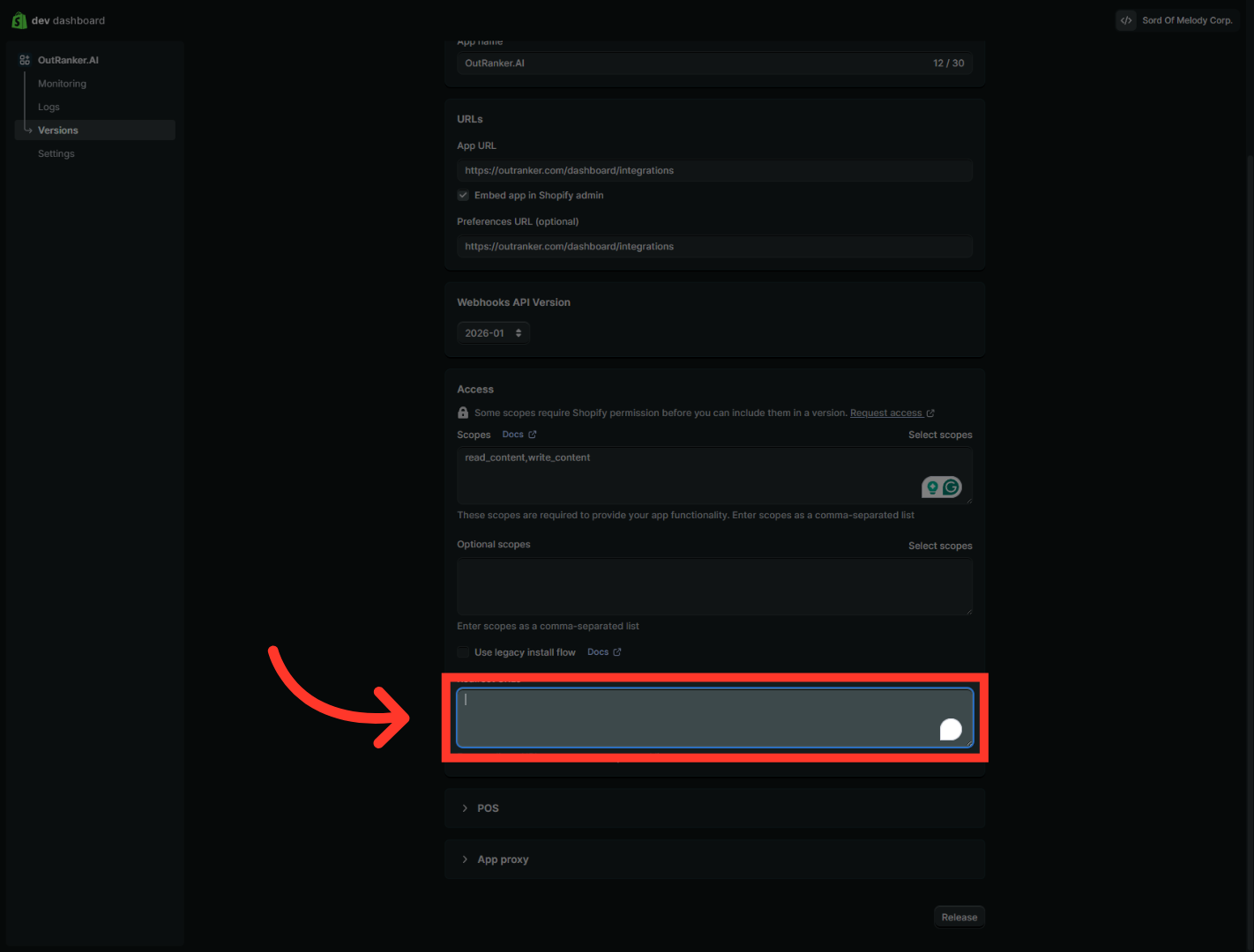Click the 'URLs' section heading
Image resolution: width=1254 pixels, height=952 pixels.
tap(469, 119)
